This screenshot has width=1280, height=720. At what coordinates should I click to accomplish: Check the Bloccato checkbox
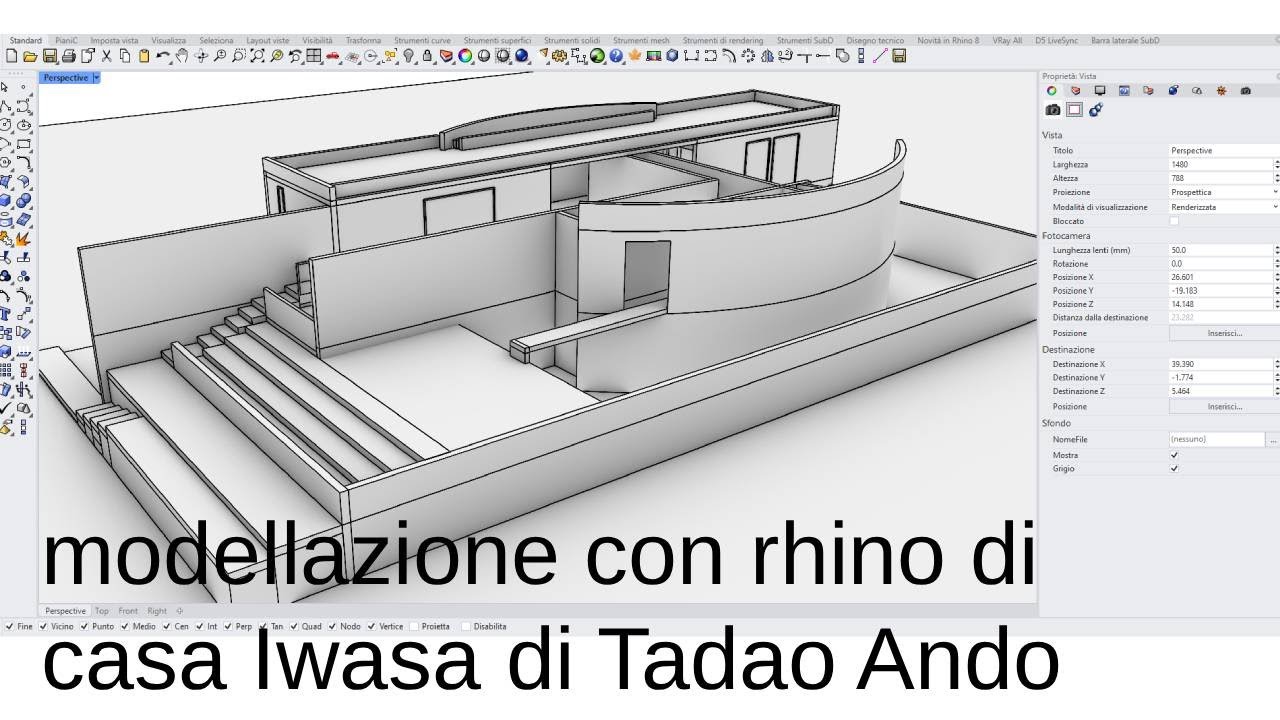pos(1174,221)
